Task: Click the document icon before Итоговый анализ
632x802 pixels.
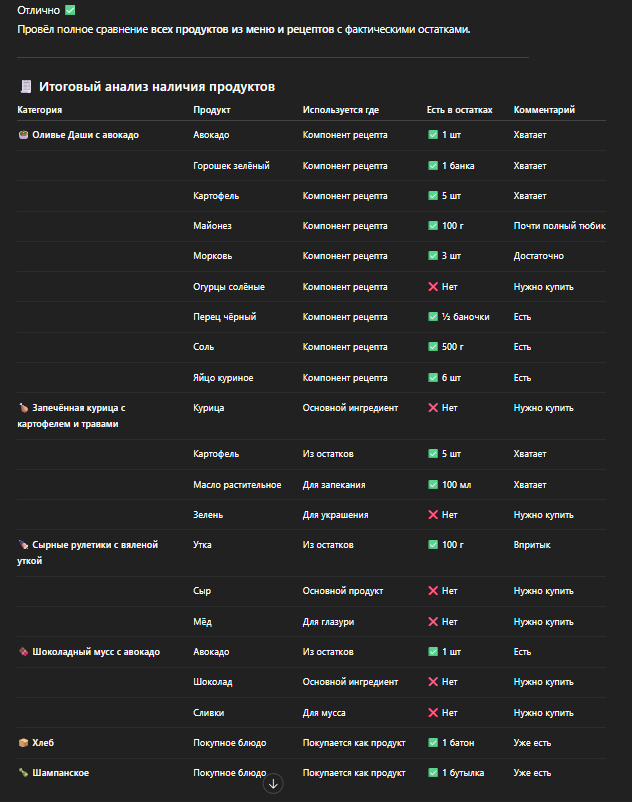Action: [27, 87]
